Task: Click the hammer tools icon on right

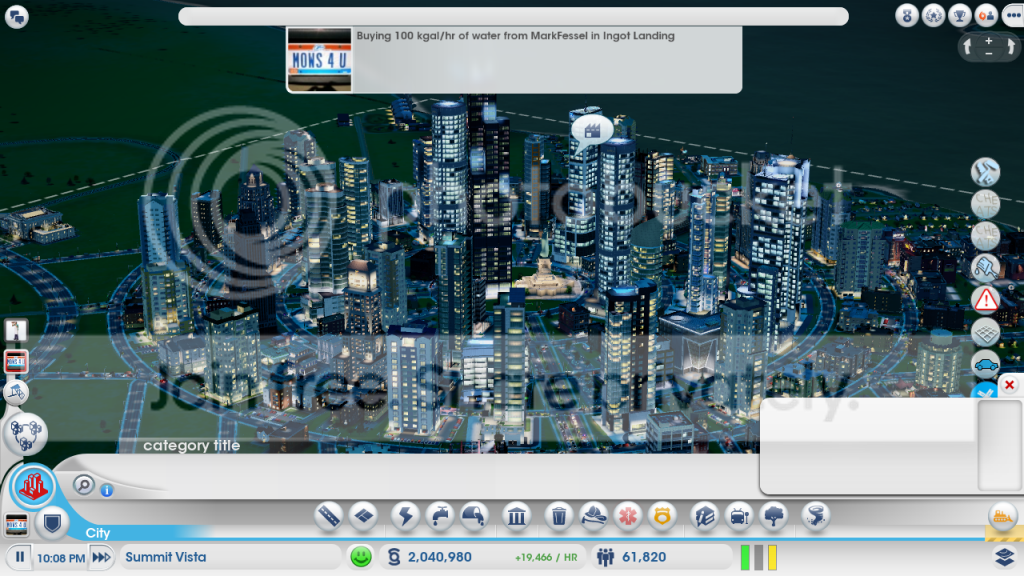Action: (985, 172)
